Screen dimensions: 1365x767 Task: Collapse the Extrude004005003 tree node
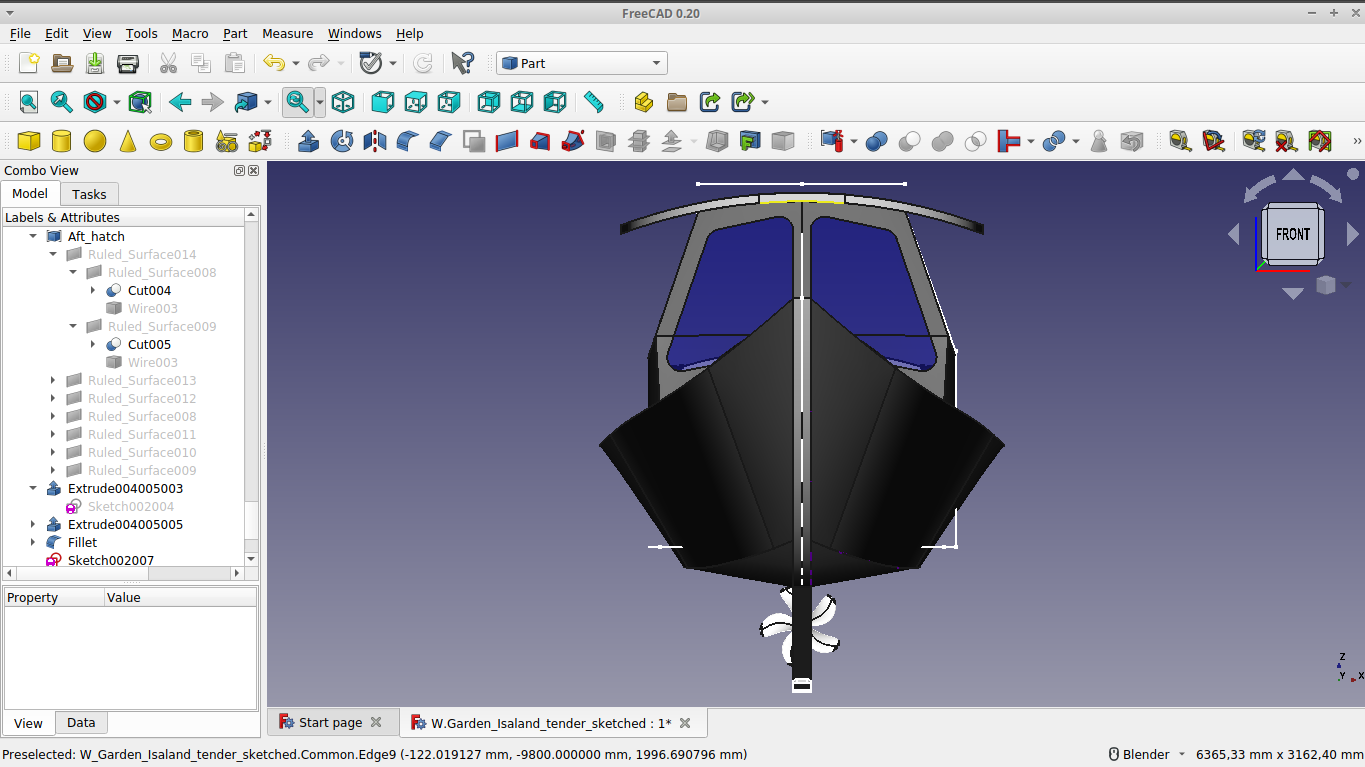pyautogui.click(x=33, y=488)
